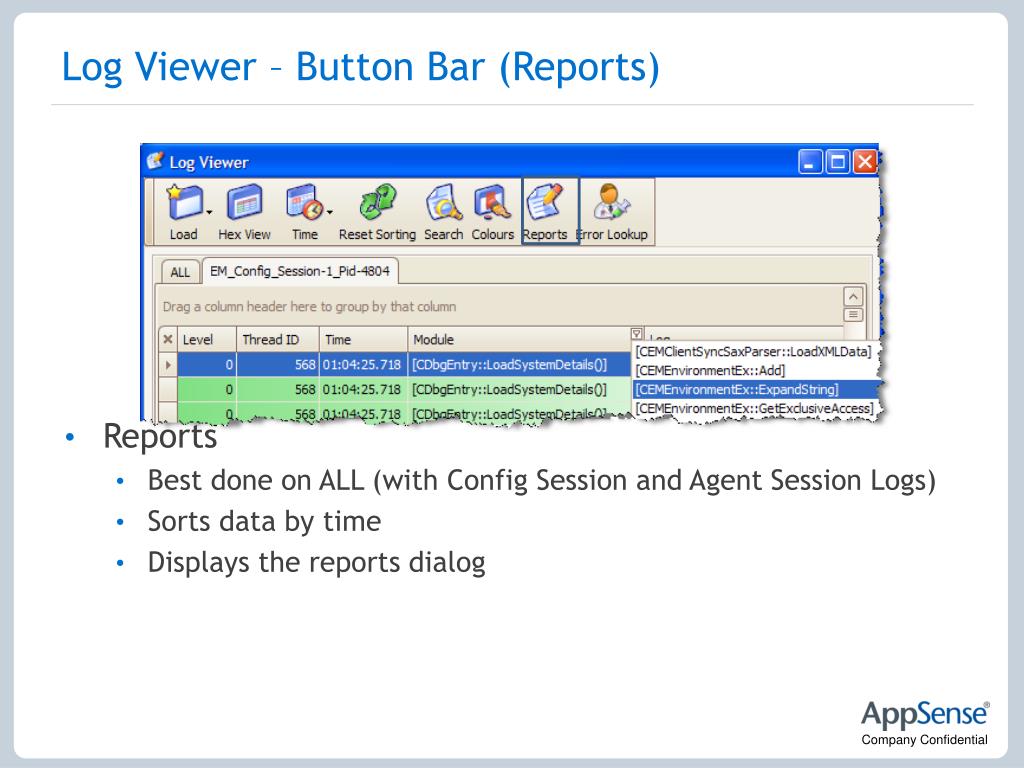Sort by the Thread ID column header
This screenshot has height=768, width=1024.
point(278,340)
